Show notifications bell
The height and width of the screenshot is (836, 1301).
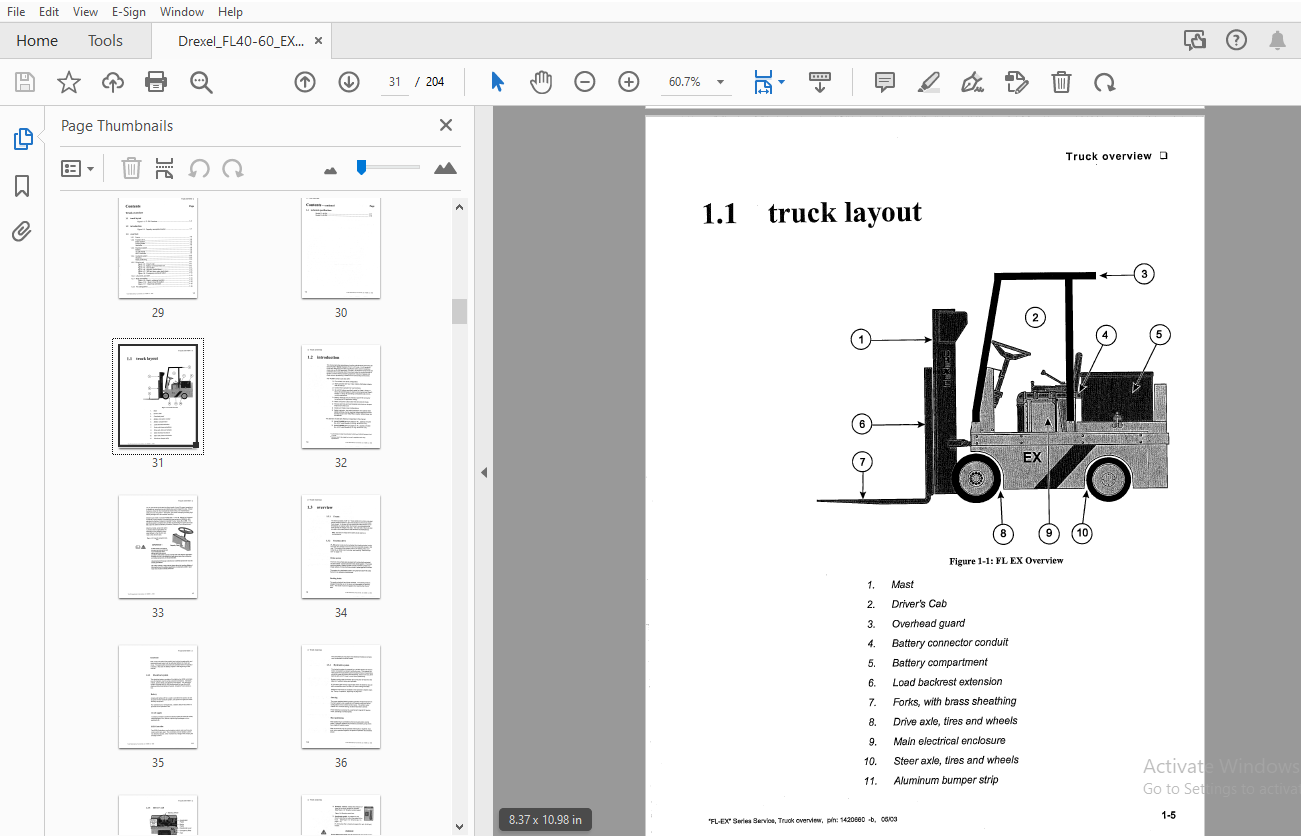pos(1277,41)
